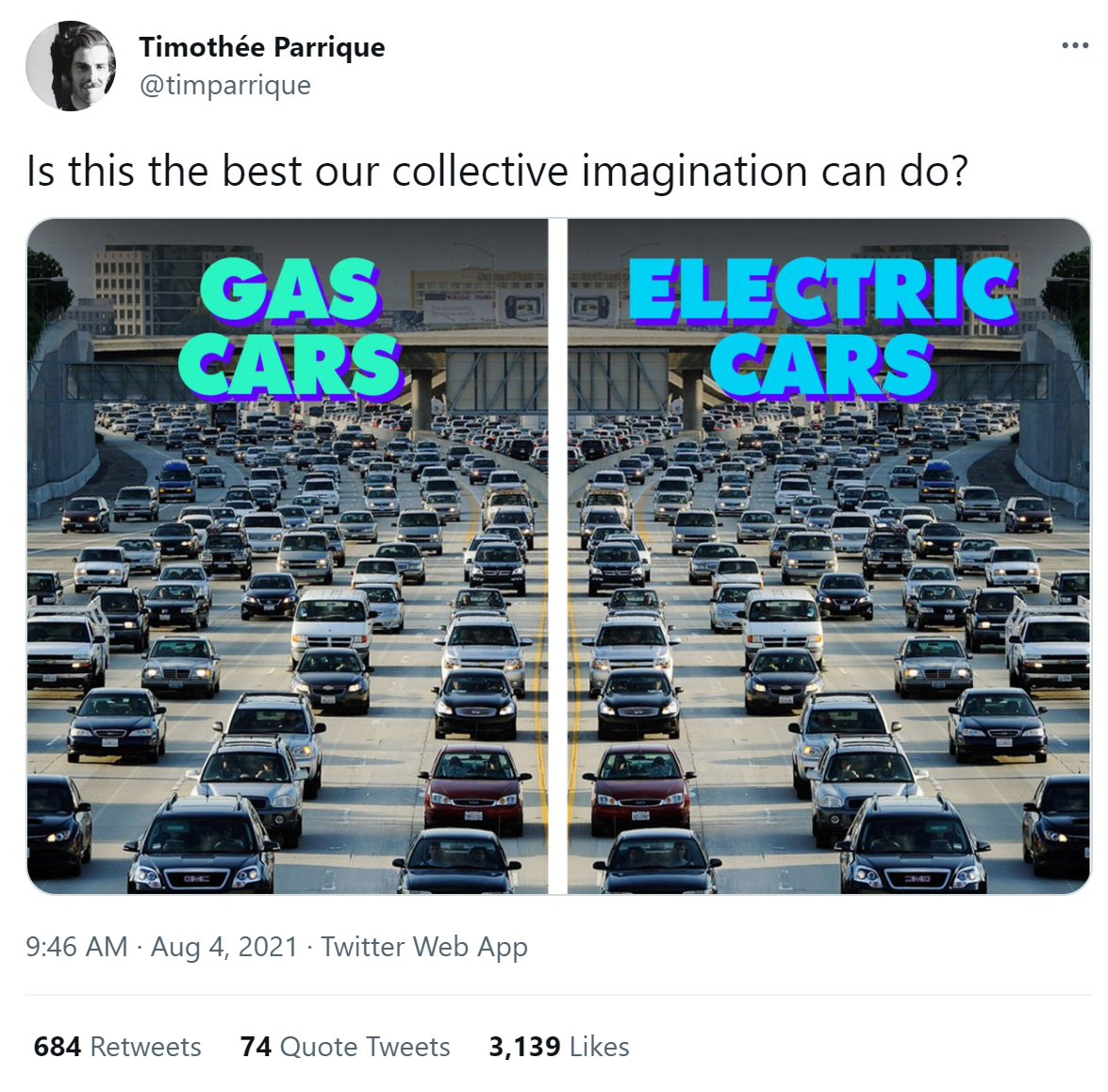Image resolution: width=1108 pixels, height=1092 pixels.
Task: View the 684 Retweets list
Action: click(x=117, y=1047)
